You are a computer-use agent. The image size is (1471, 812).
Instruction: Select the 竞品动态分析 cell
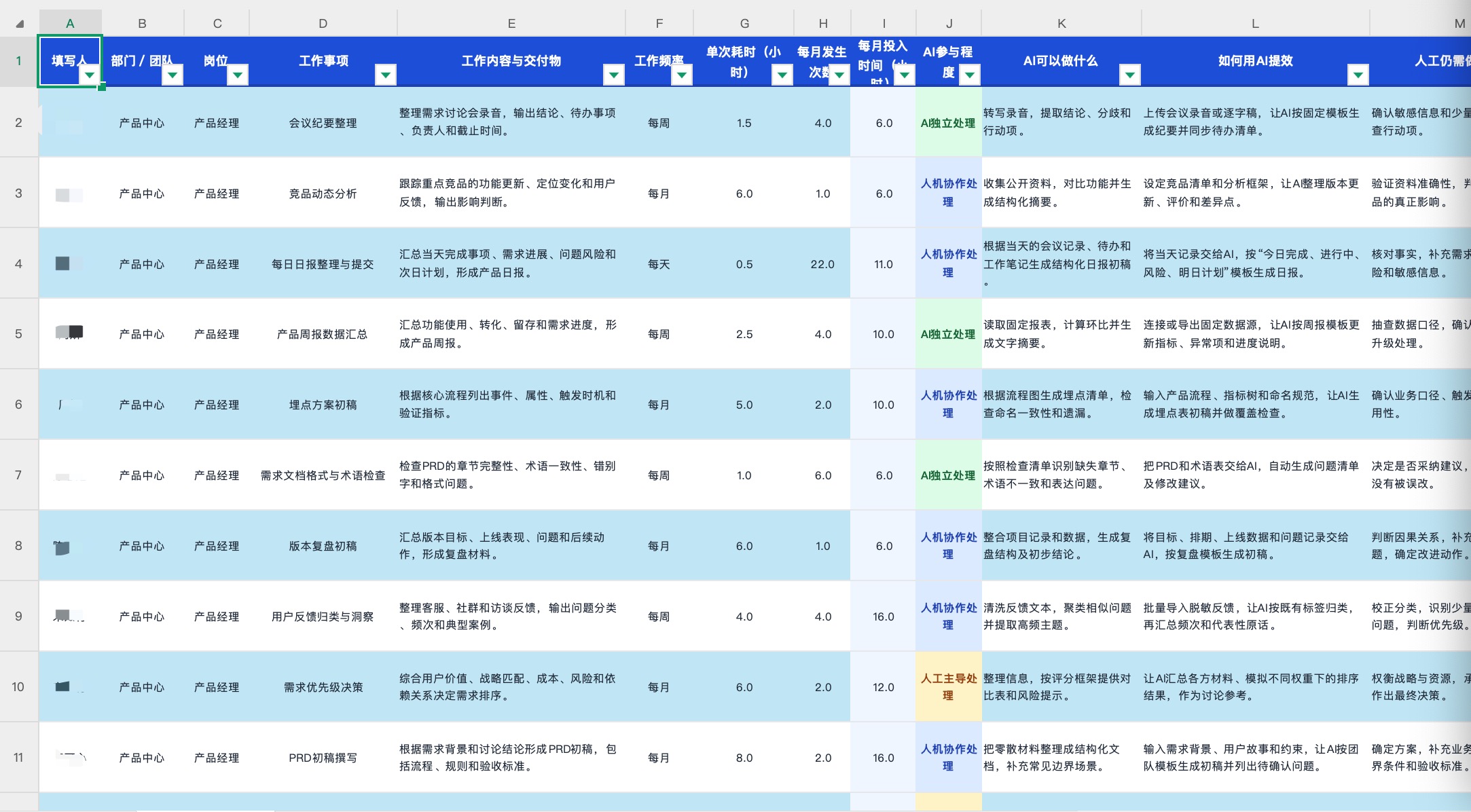[x=323, y=193]
